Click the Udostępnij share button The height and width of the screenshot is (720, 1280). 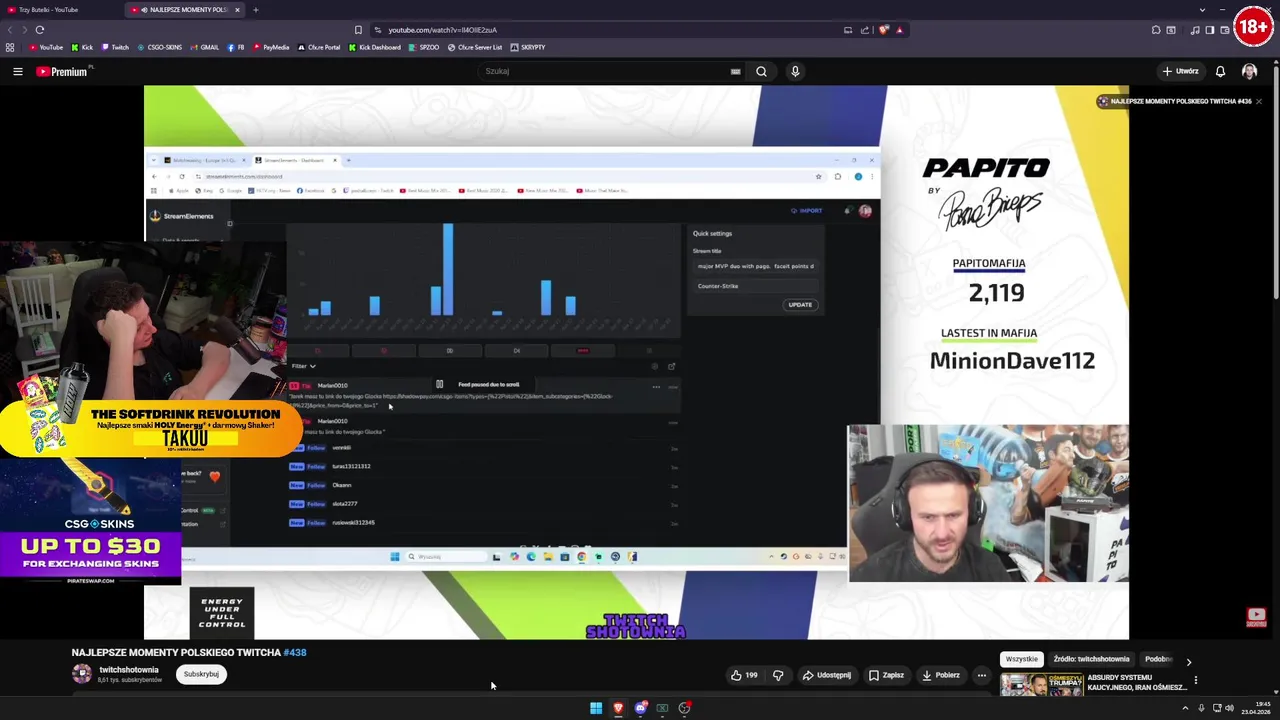coord(826,675)
